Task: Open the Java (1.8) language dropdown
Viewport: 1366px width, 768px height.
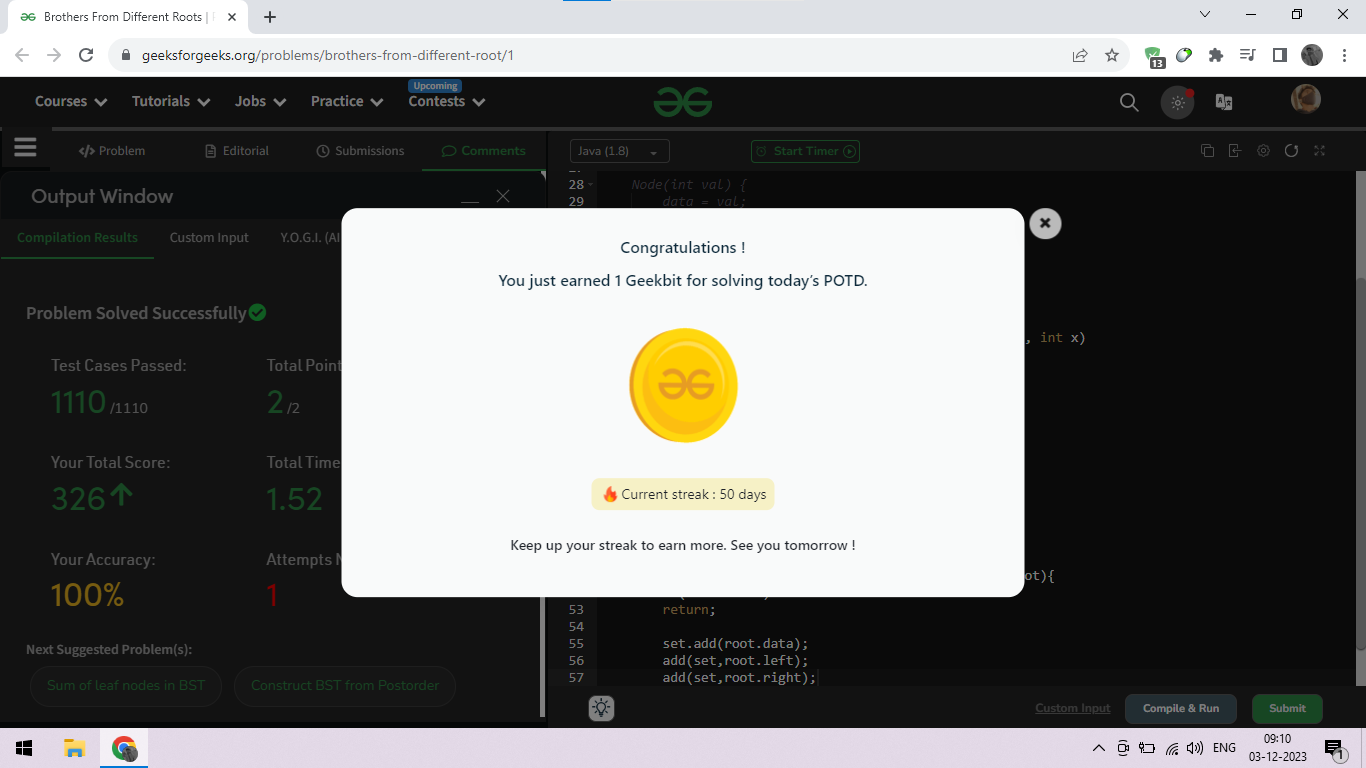Action: (x=620, y=151)
